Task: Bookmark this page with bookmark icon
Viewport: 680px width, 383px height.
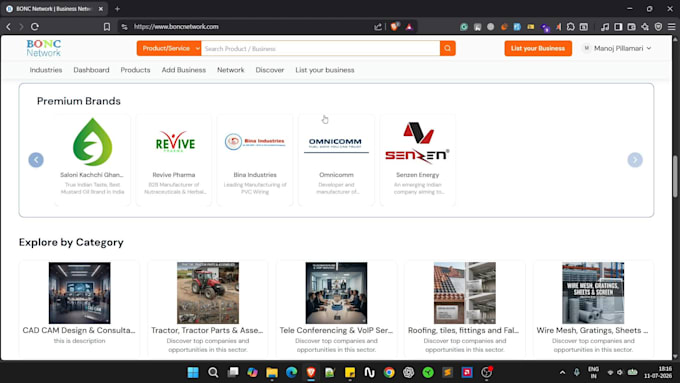Action: [107, 26]
